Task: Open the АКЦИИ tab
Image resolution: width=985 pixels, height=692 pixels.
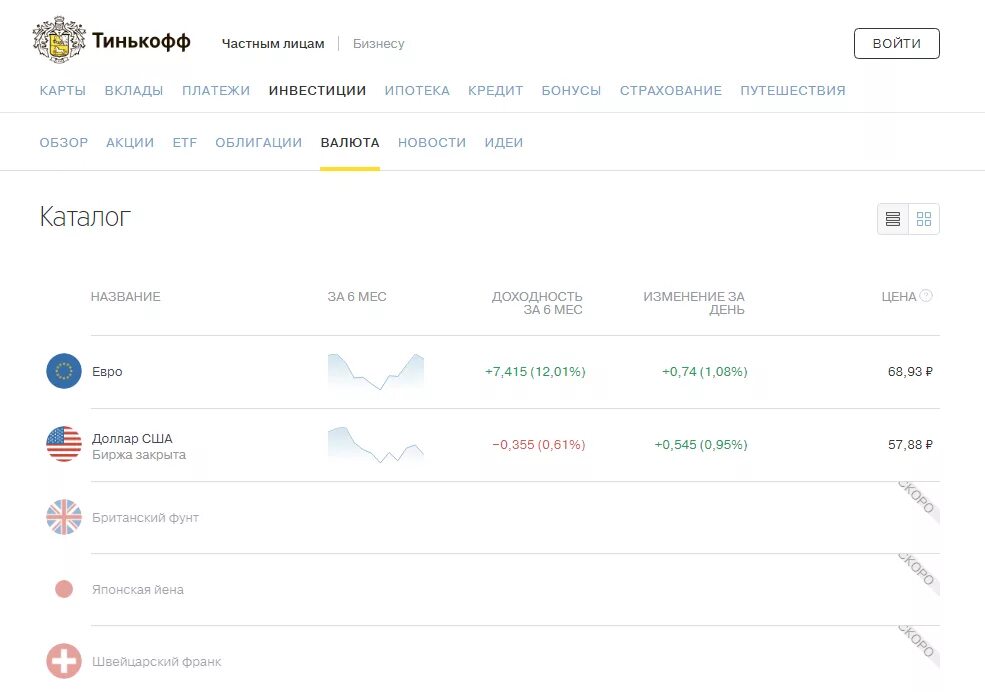Action: point(130,143)
